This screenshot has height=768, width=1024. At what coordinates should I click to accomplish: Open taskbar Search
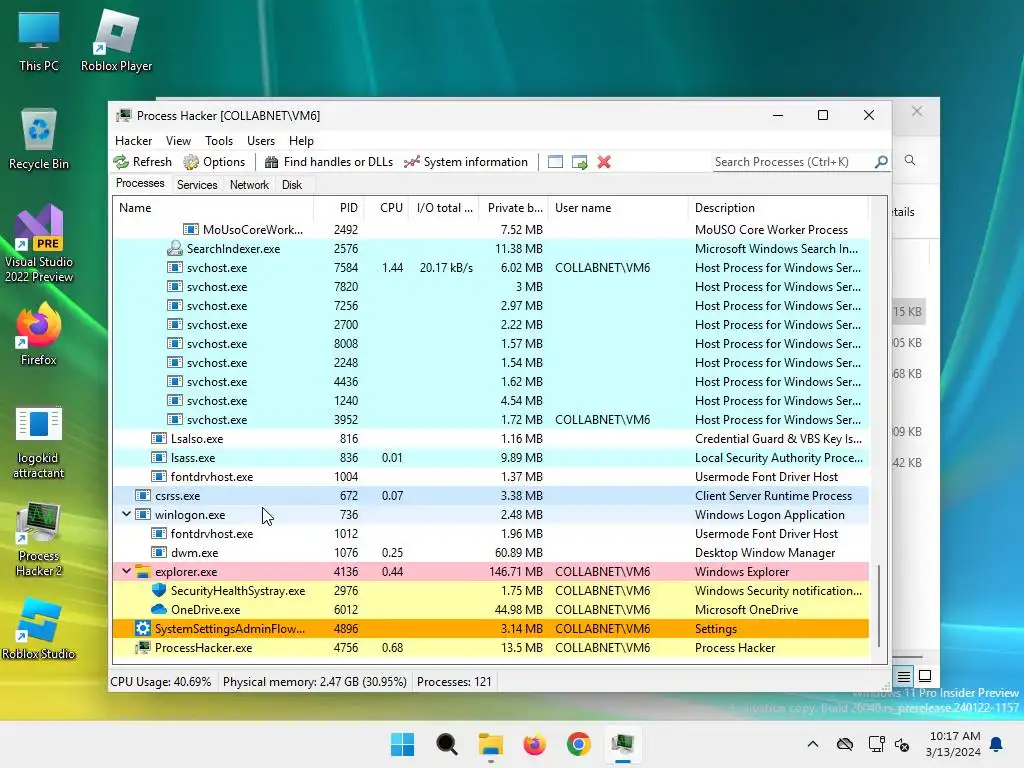point(447,744)
